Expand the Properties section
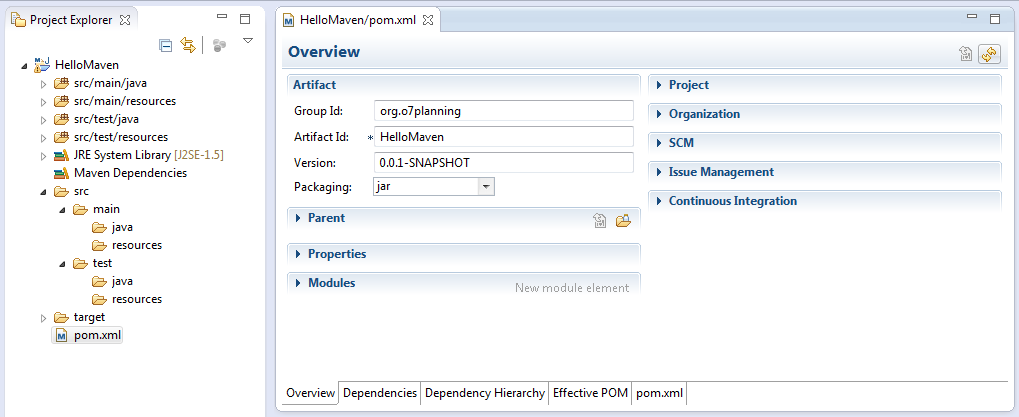The width and height of the screenshot is (1019, 417). [298, 254]
